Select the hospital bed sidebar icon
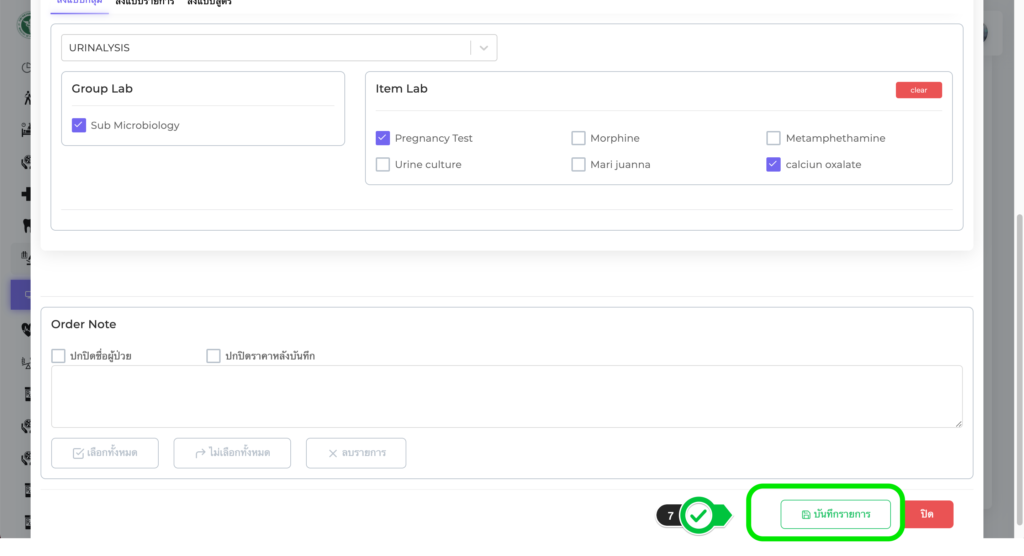 tap(26, 130)
